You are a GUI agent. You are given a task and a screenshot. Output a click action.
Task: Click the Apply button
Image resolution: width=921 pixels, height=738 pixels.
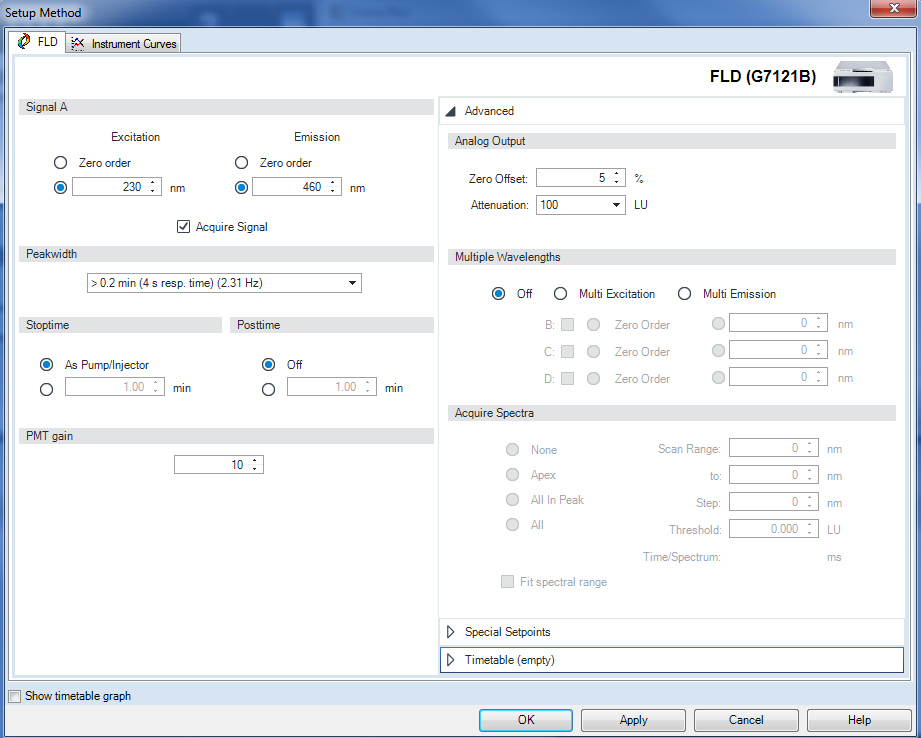(x=633, y=719)
